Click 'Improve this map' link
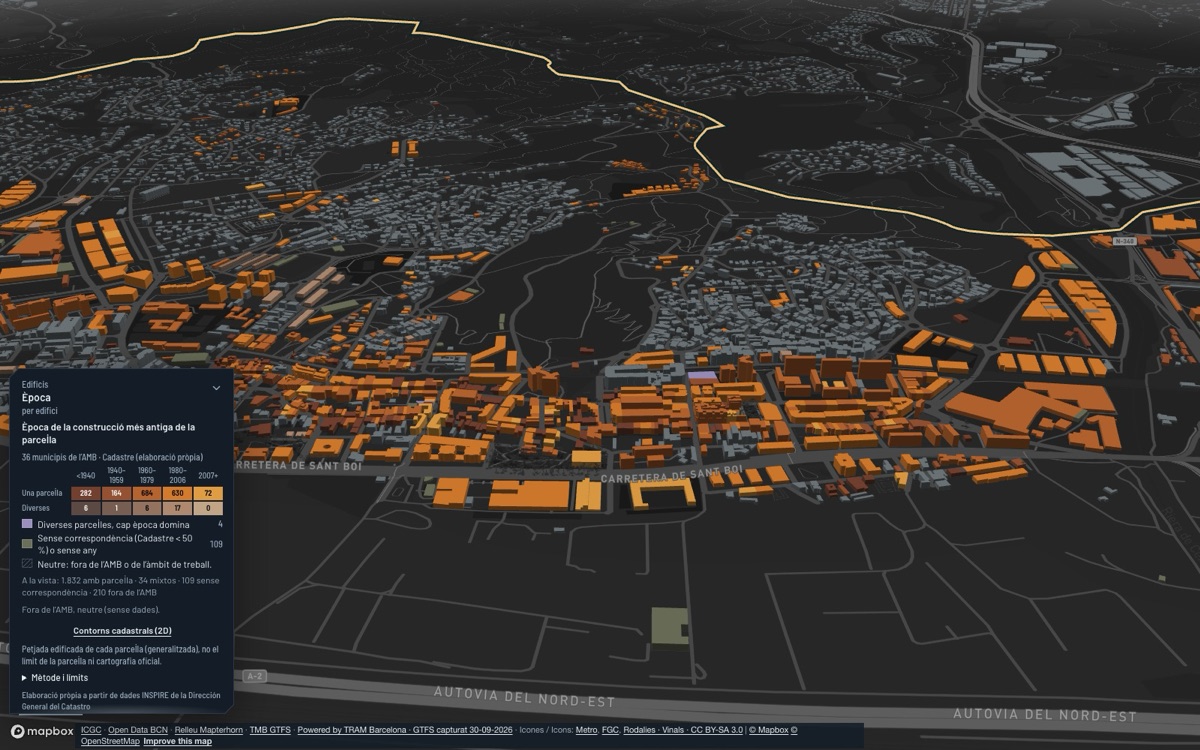1200x750 pixels. point(178,741)
